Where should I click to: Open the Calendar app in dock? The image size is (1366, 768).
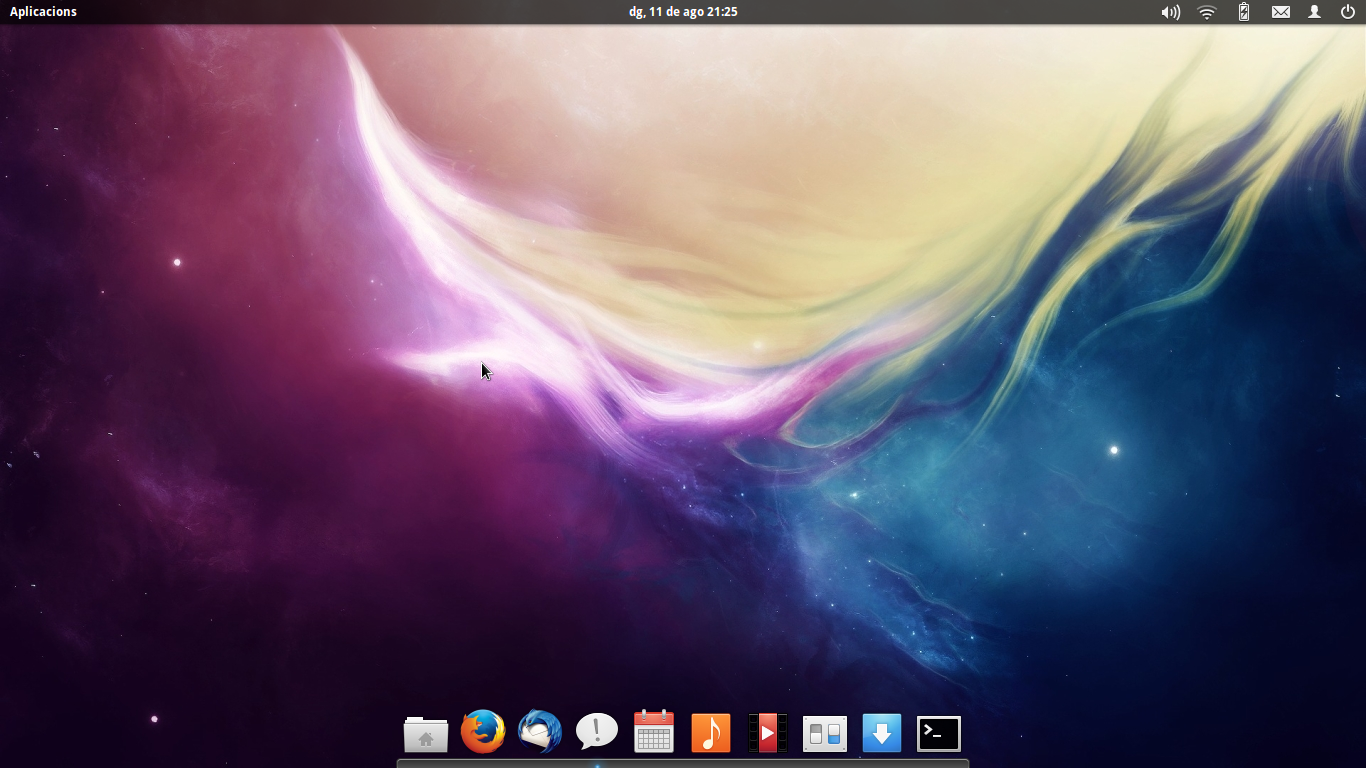click(654, 732)
